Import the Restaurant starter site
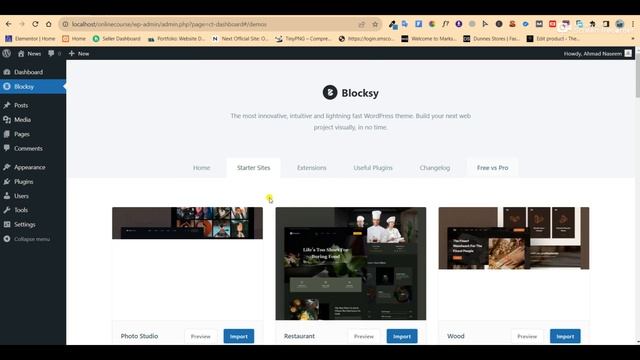Image resolution: width=640 pixels, height=360 pixels. pyautogui.click(x=402, y=336)
